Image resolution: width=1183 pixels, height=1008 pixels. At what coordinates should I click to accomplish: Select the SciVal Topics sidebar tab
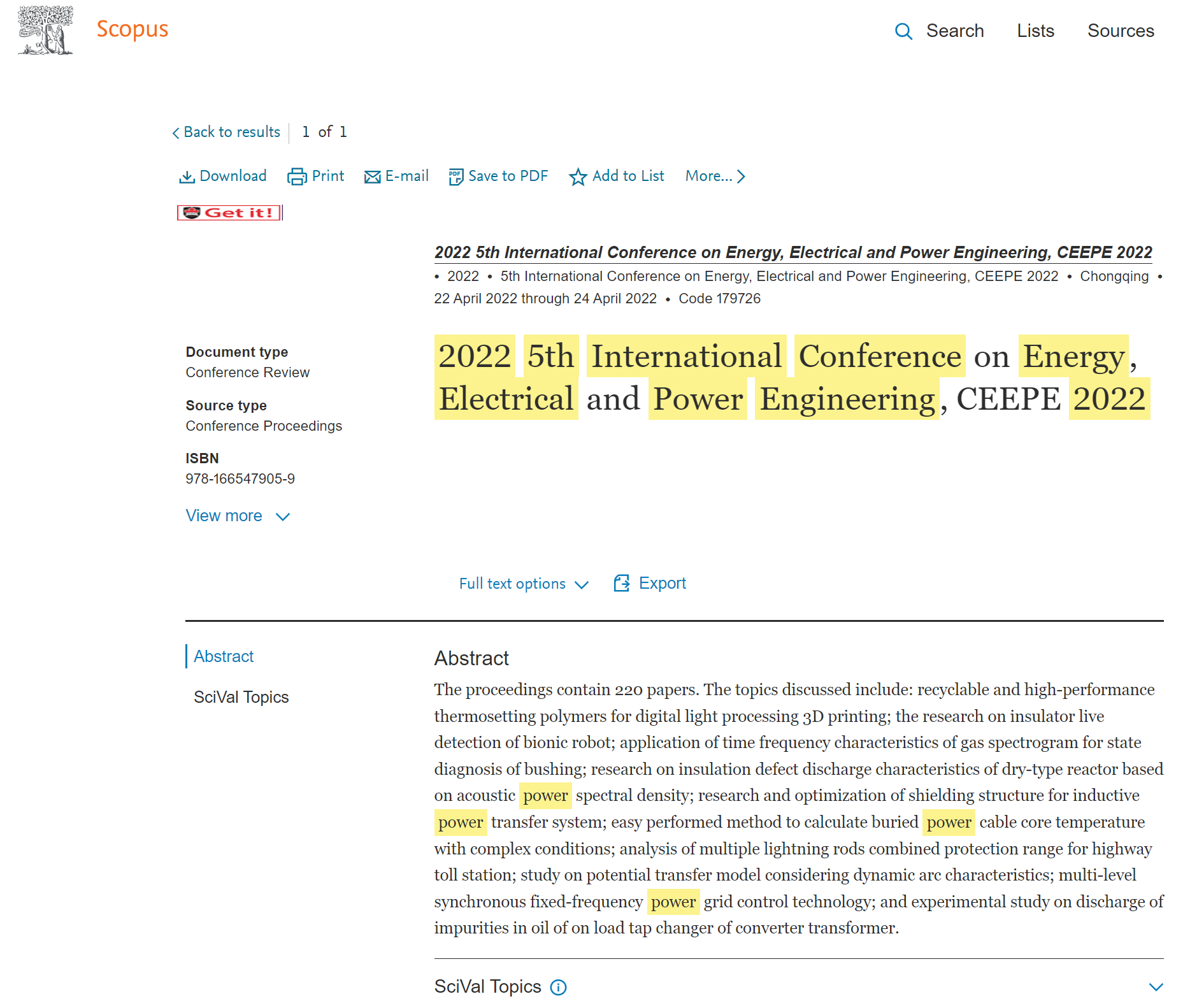[241, 697]
